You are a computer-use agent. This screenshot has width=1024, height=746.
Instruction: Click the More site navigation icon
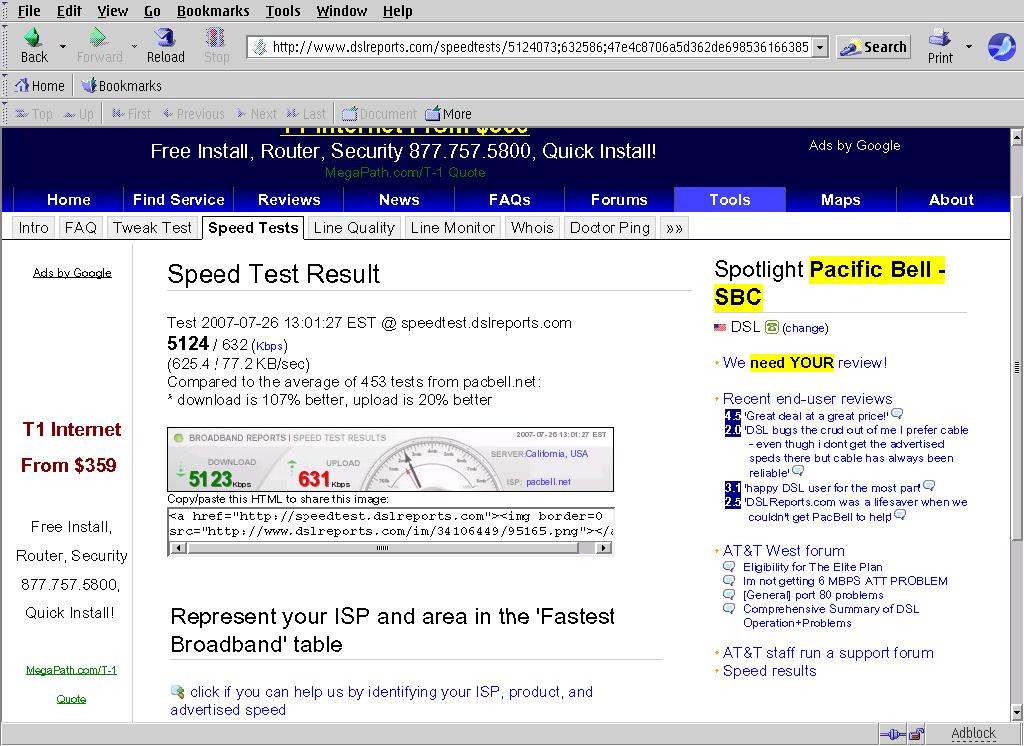[x=448, y=114]
